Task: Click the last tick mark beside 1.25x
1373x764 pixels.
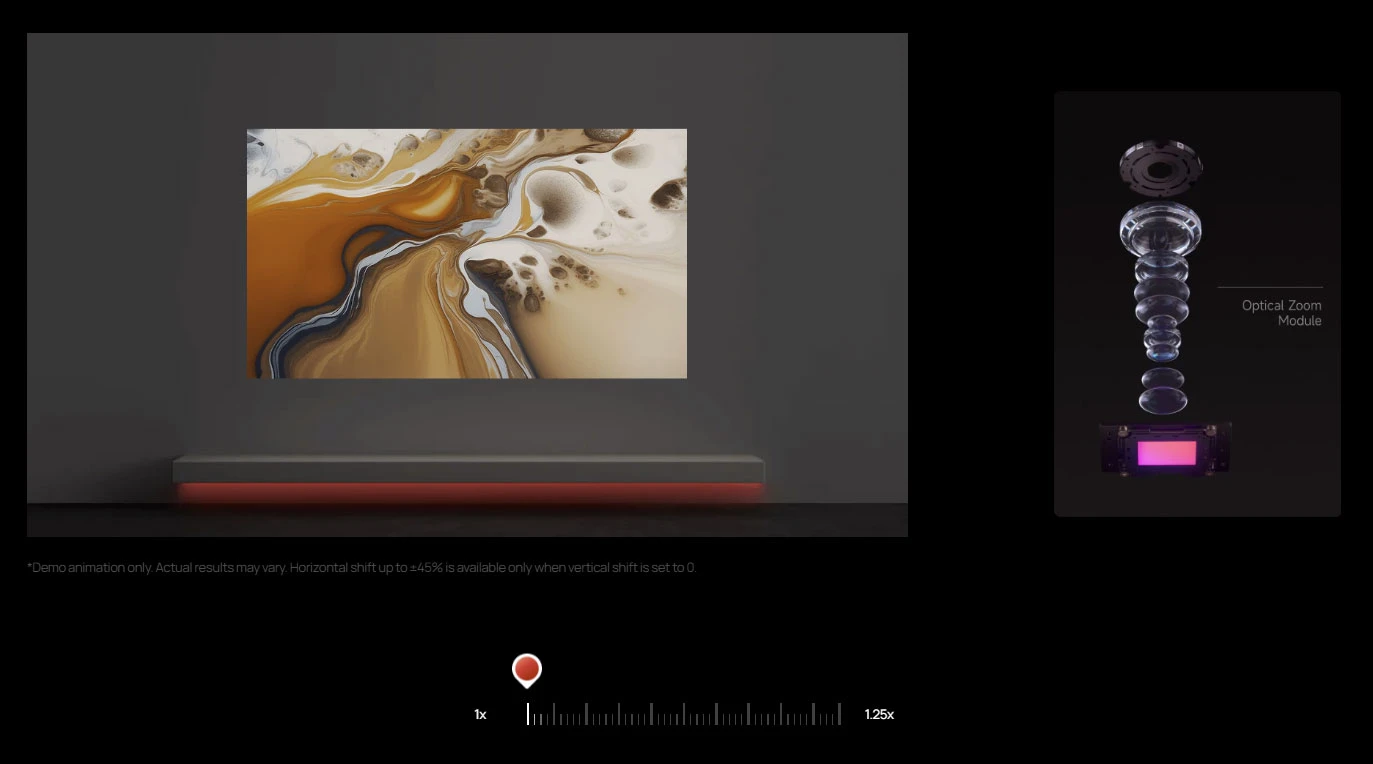Action: [x=840, y=714]
